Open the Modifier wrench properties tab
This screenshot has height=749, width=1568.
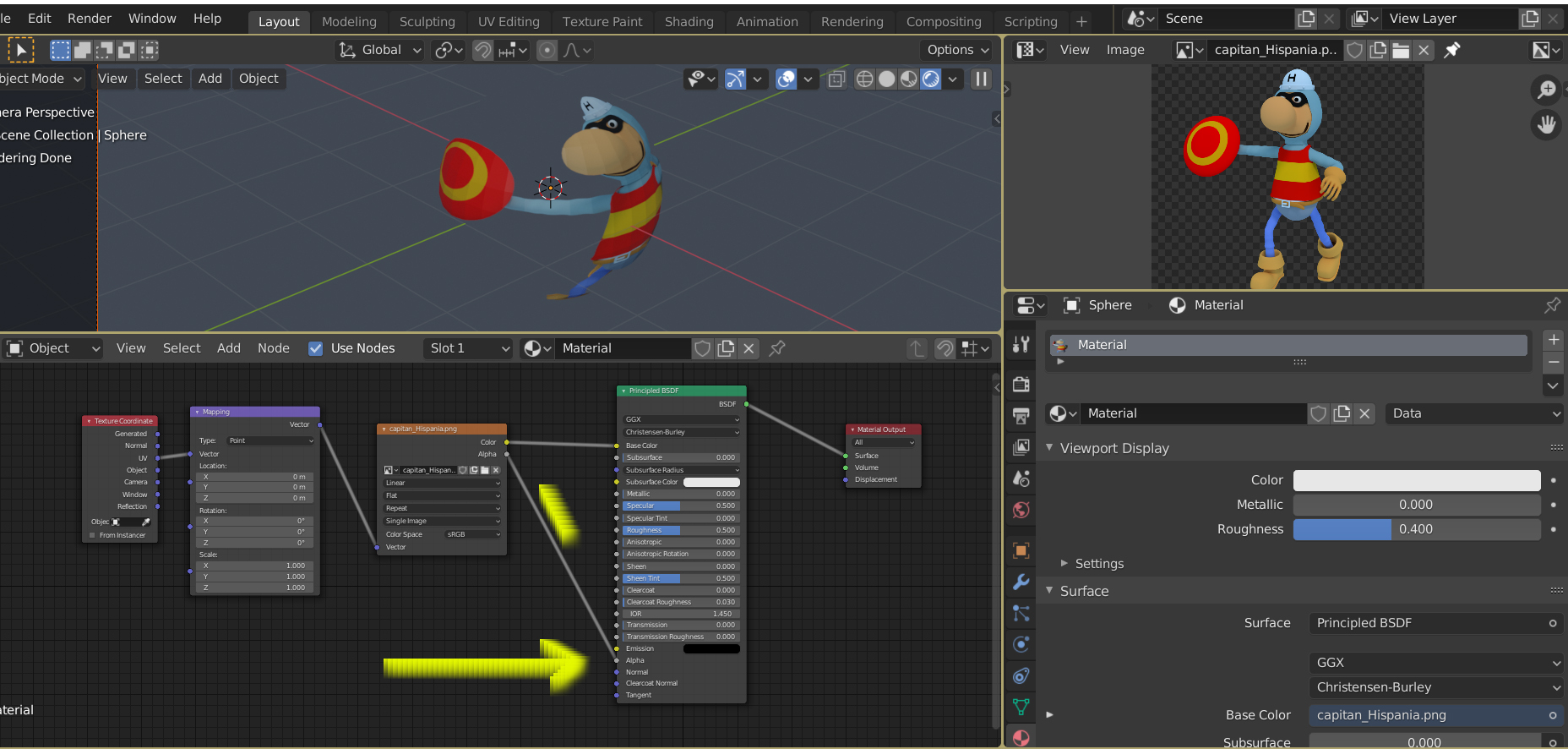coord(1021,582)
